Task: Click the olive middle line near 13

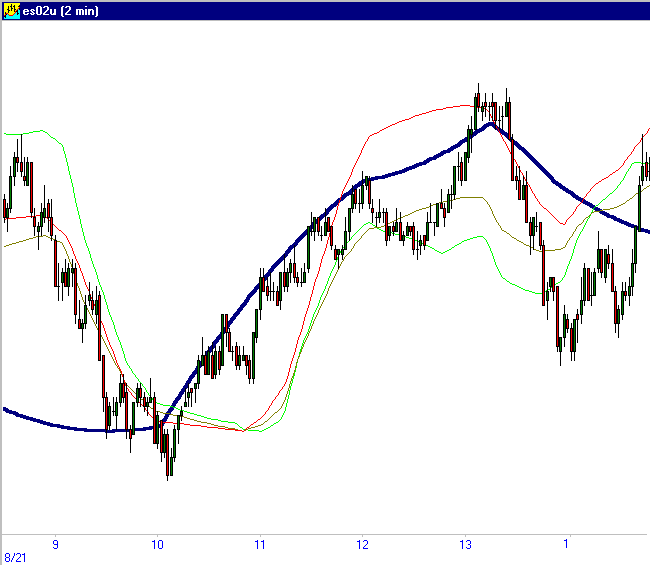Action: click(465, 198)
